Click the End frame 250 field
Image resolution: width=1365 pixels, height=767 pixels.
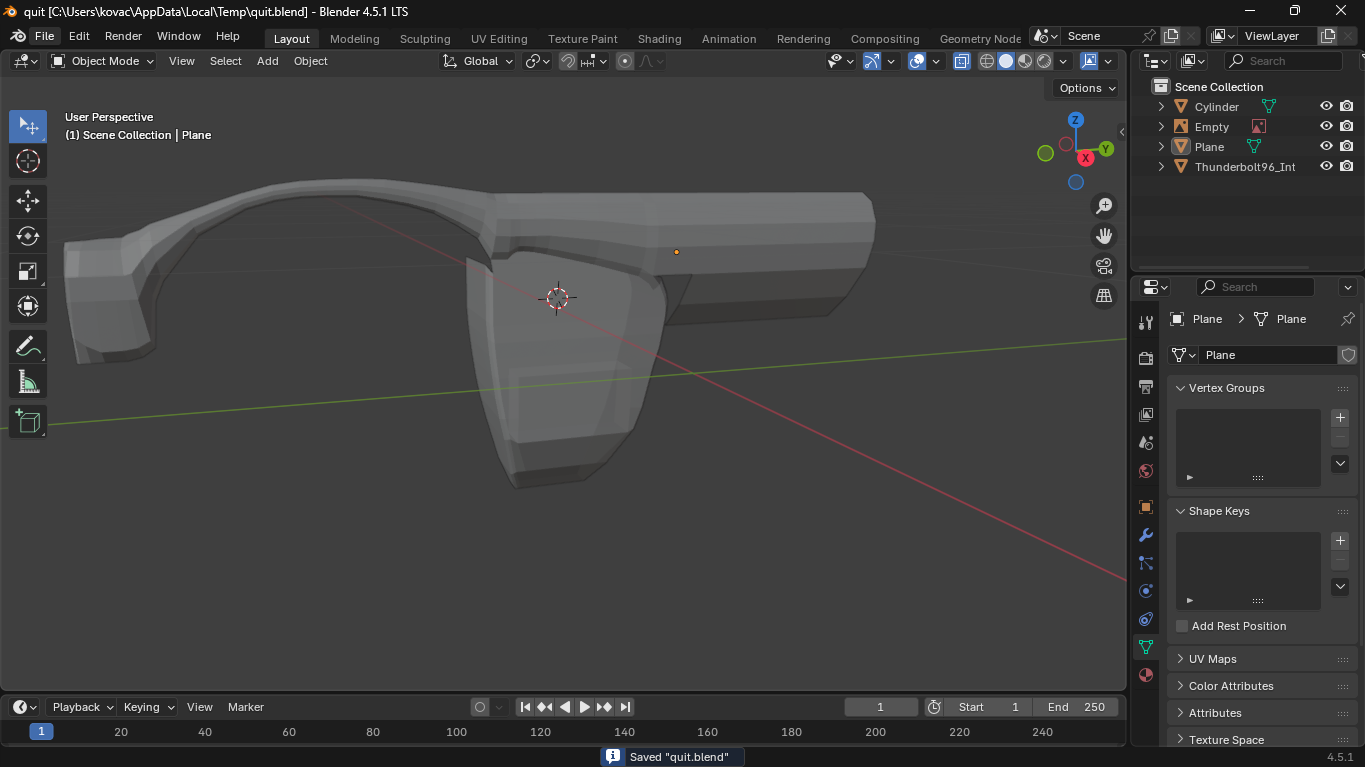click(1076, 707)
